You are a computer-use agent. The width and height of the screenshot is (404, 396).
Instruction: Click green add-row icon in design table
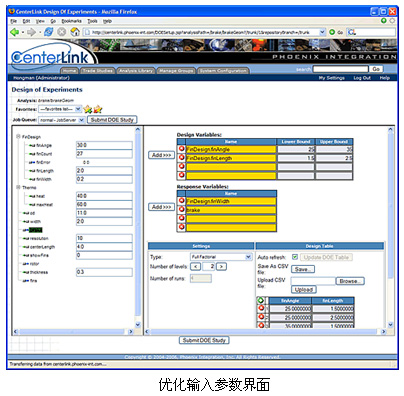261,300
